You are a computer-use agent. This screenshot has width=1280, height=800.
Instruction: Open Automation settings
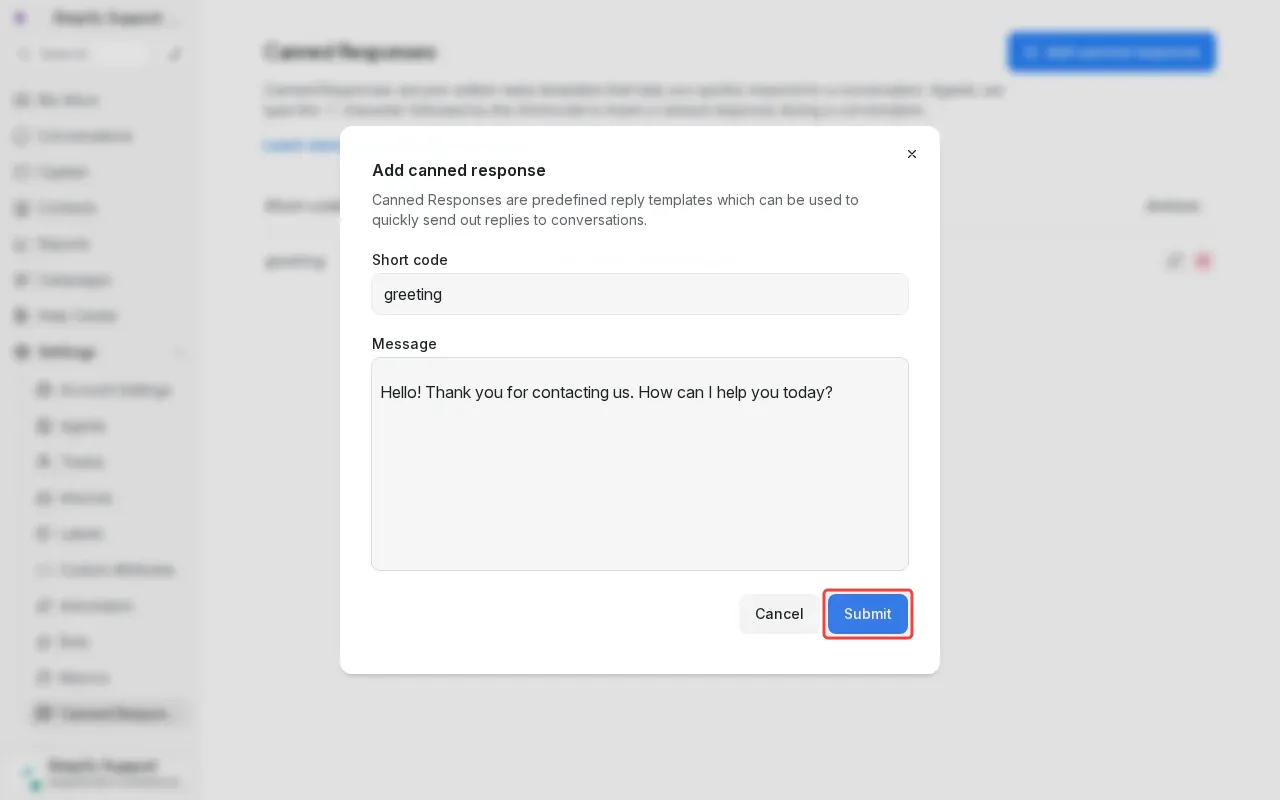click(96, 606)
